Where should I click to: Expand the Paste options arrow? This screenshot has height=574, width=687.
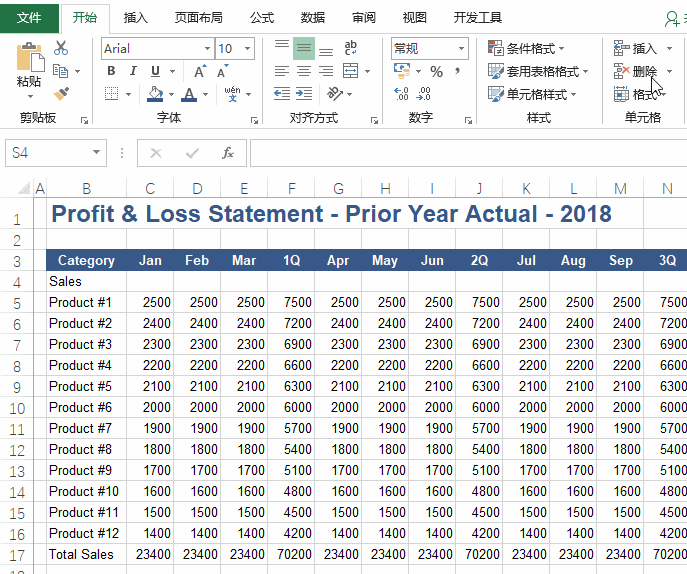coord(30,96)
